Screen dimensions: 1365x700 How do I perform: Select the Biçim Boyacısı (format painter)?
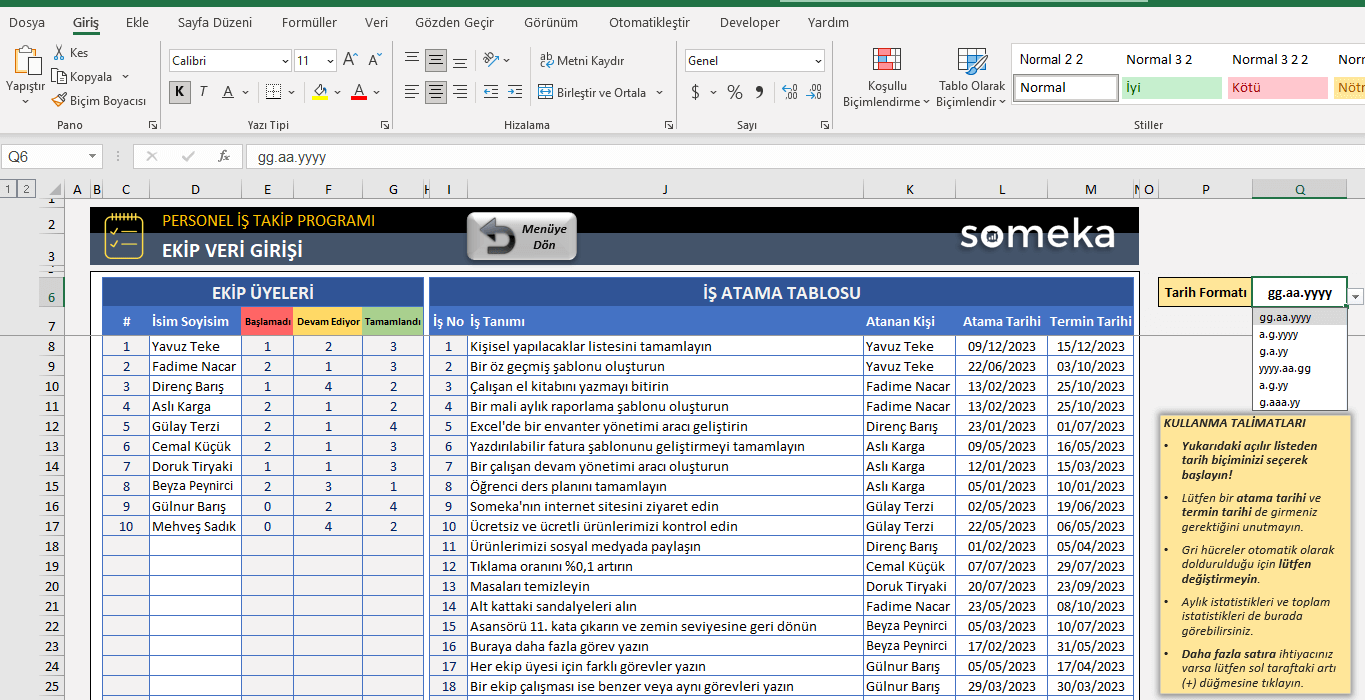pyautogui.click(x=97, y=99)
